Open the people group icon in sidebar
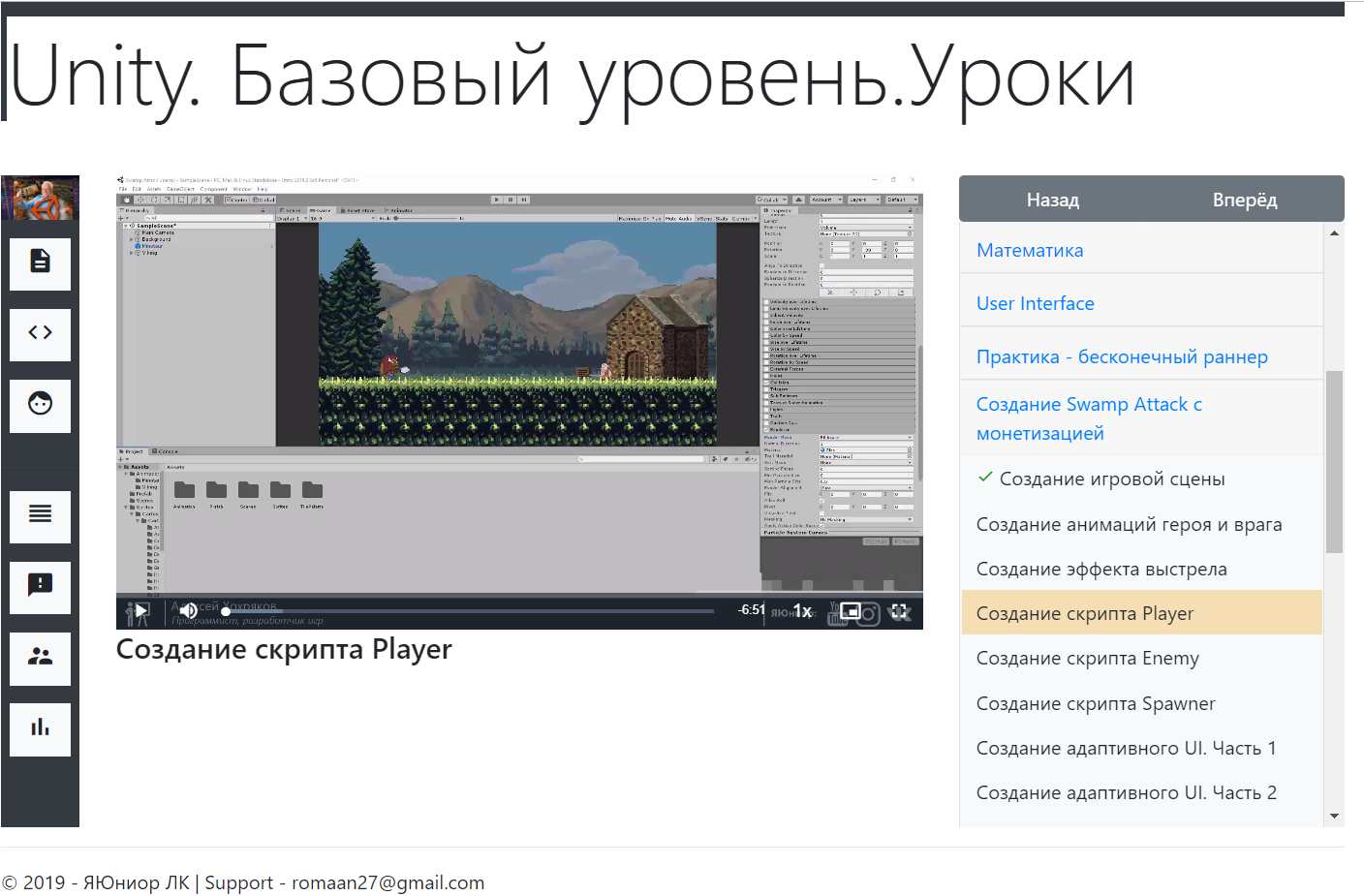 point(40,658)
